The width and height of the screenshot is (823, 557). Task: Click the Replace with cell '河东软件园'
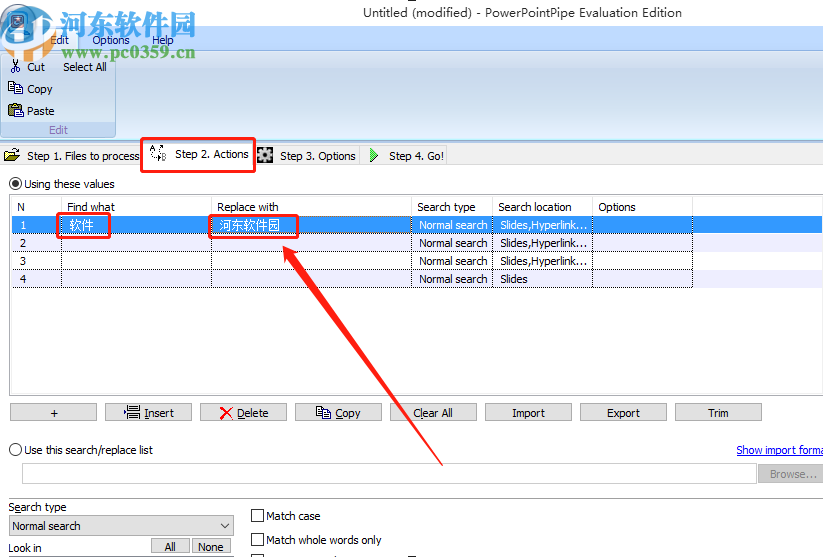(x=311, y=225)
